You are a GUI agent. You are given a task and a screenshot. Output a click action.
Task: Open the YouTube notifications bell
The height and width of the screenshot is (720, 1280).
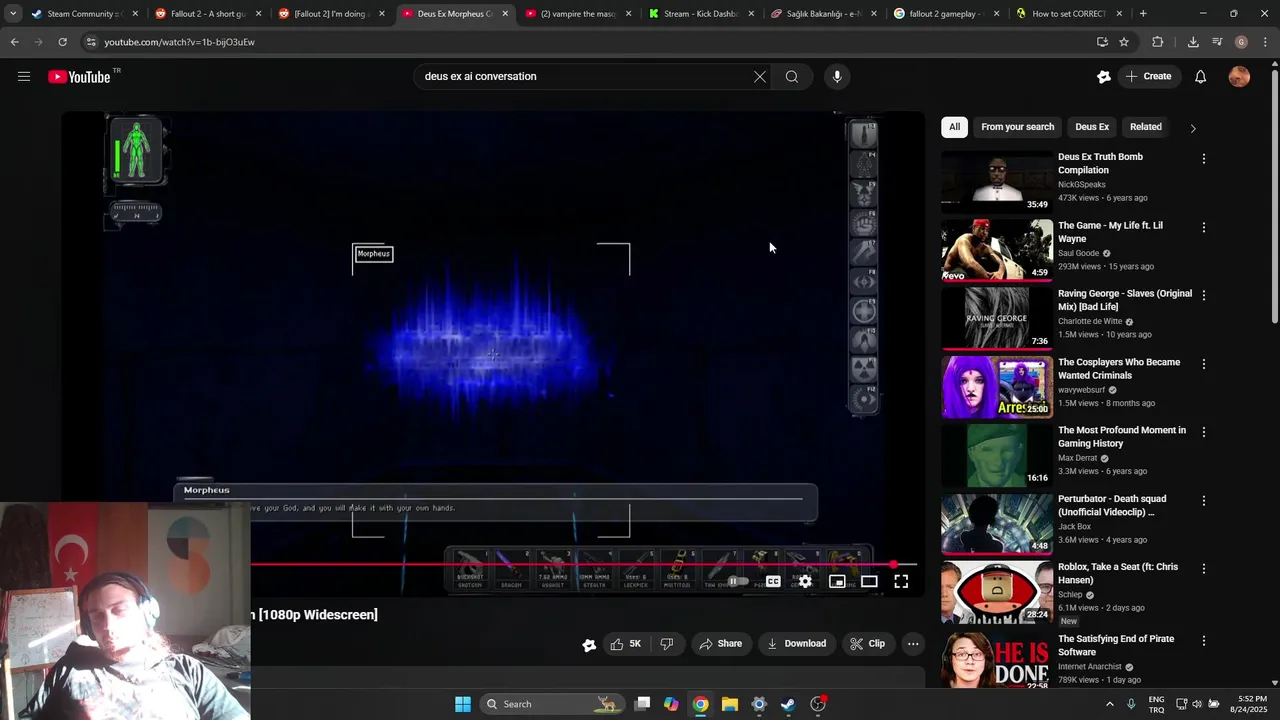pos(1201,77)
